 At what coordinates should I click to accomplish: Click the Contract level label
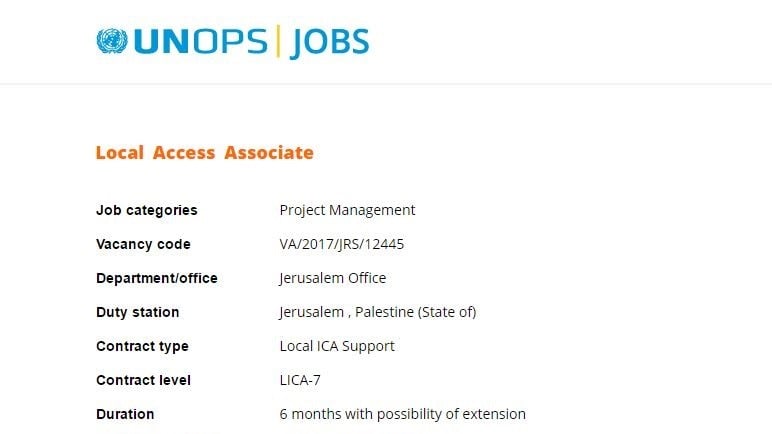pyautogui.click(x=143, y=380)
